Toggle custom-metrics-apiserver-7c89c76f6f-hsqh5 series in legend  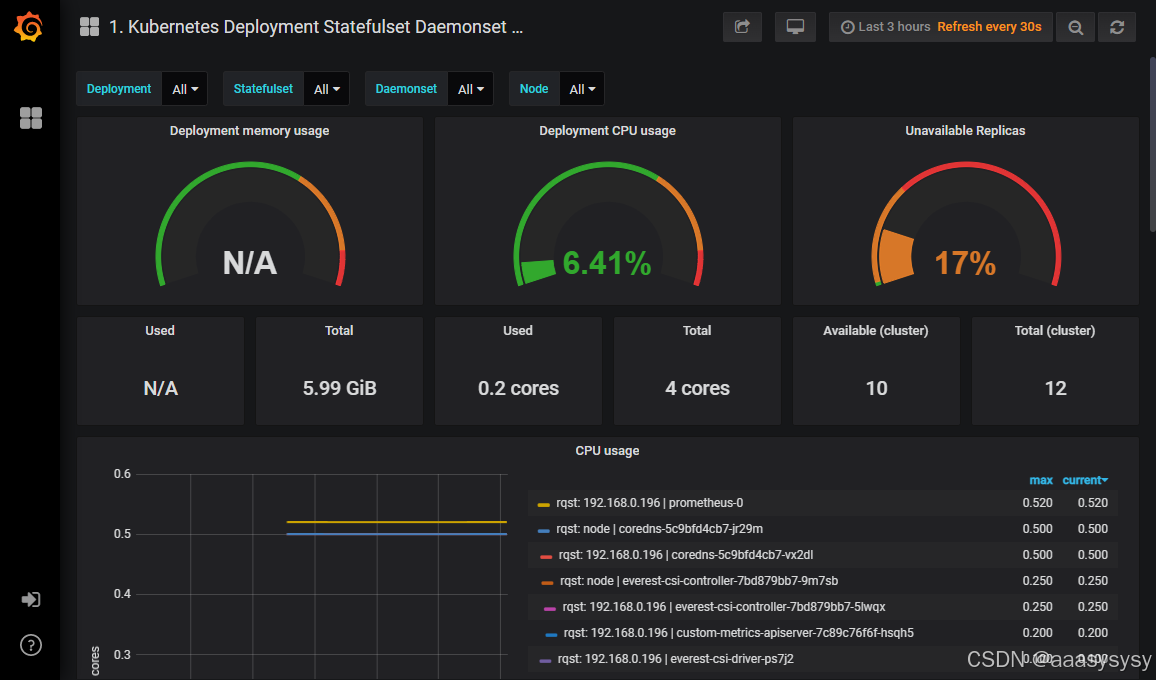[739, 633]
